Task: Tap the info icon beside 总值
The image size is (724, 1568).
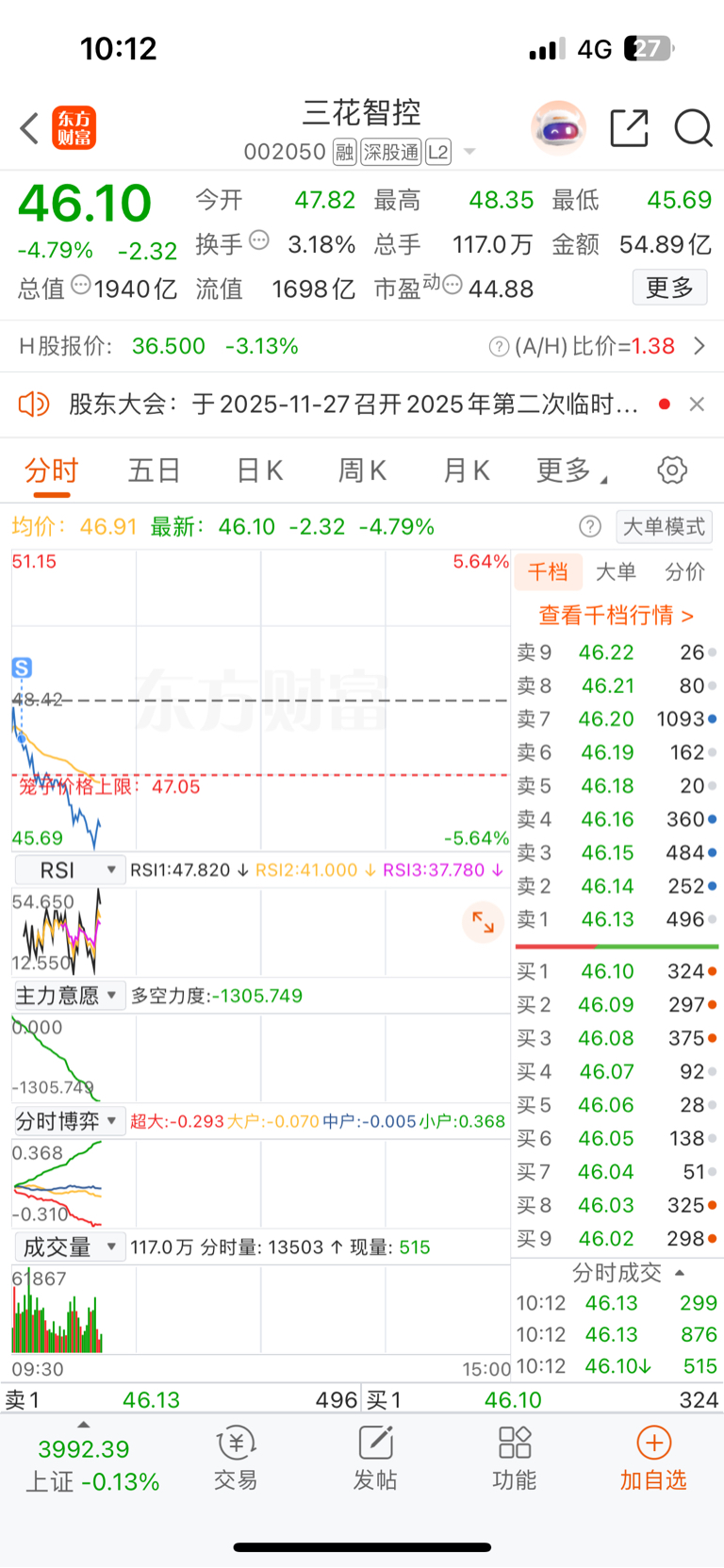Action: point(81,284)
